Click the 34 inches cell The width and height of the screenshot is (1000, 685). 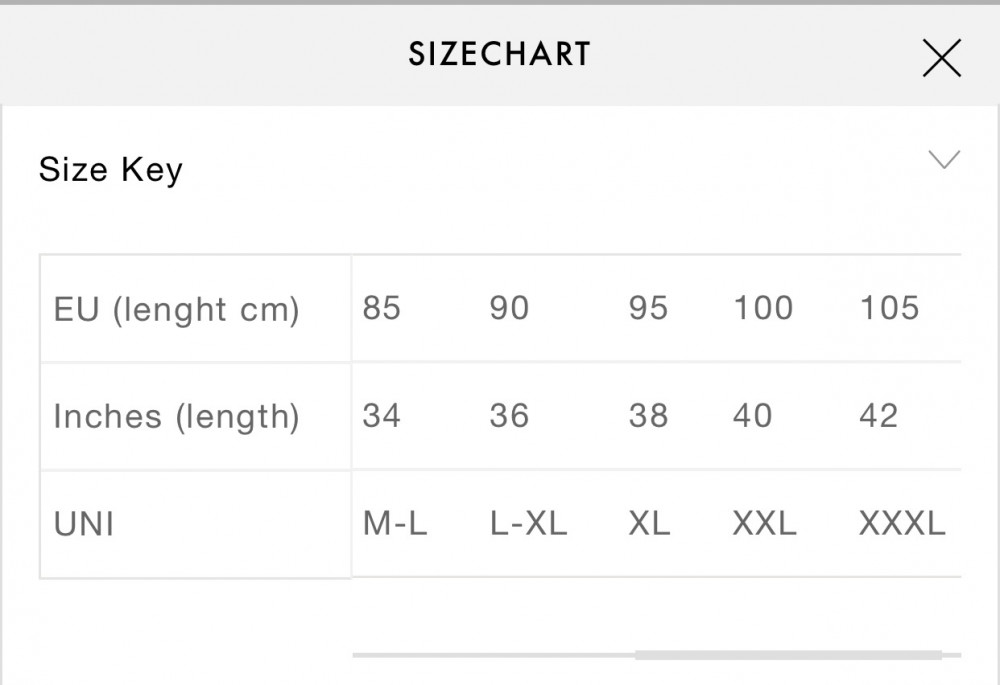click(x=381, y=416)
